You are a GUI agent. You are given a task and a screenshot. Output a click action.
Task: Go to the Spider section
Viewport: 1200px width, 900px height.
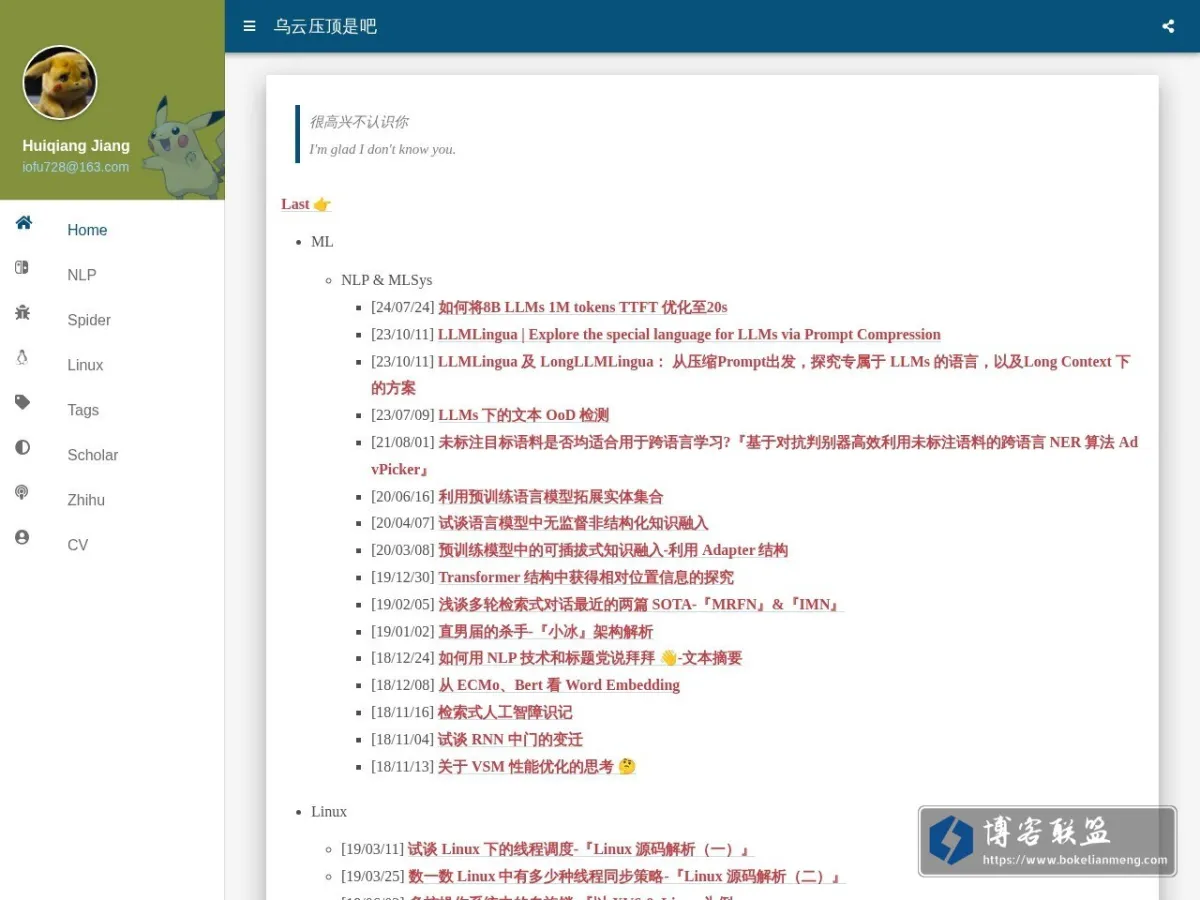point(89,320)
